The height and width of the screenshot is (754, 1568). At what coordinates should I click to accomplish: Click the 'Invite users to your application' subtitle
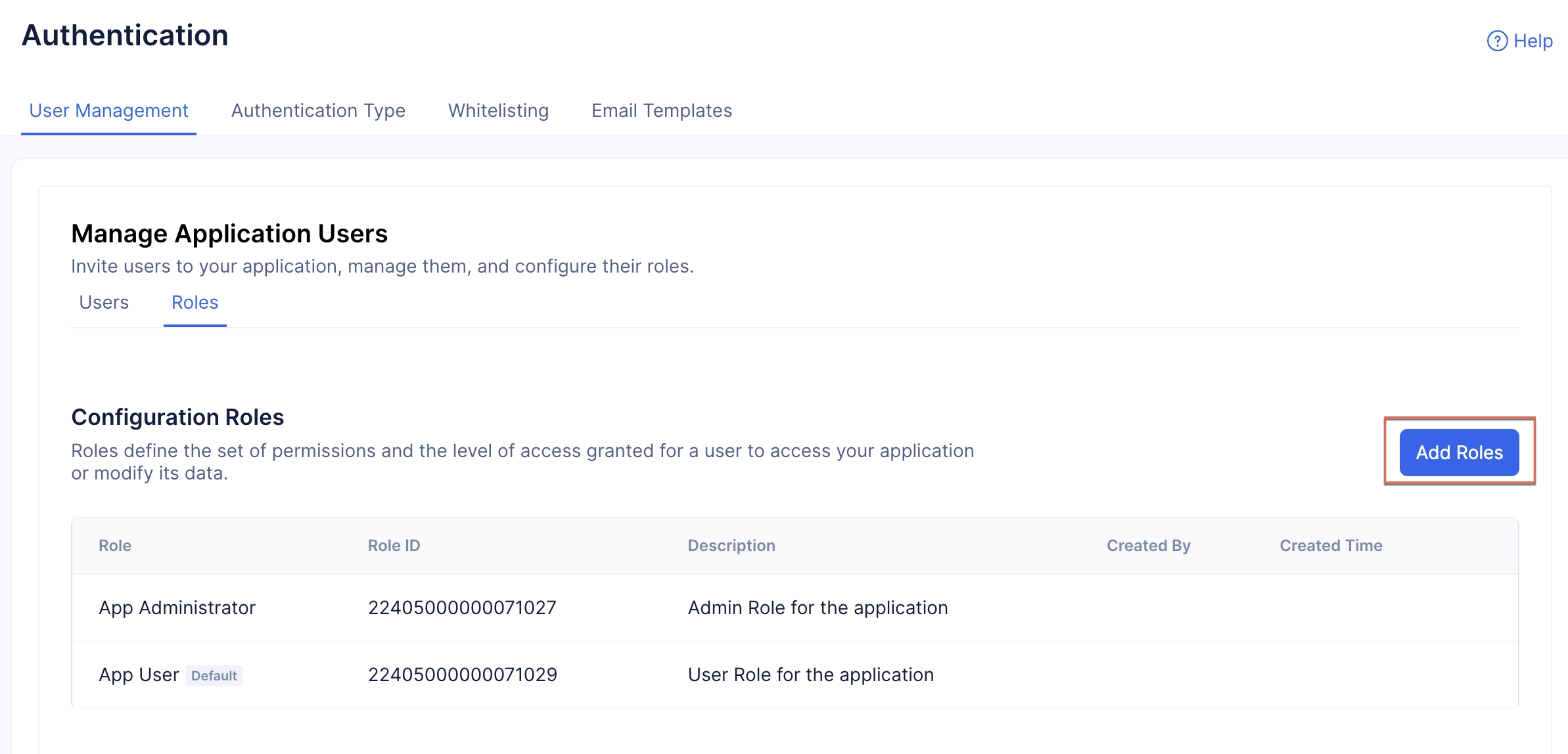(x=382, y=266)
